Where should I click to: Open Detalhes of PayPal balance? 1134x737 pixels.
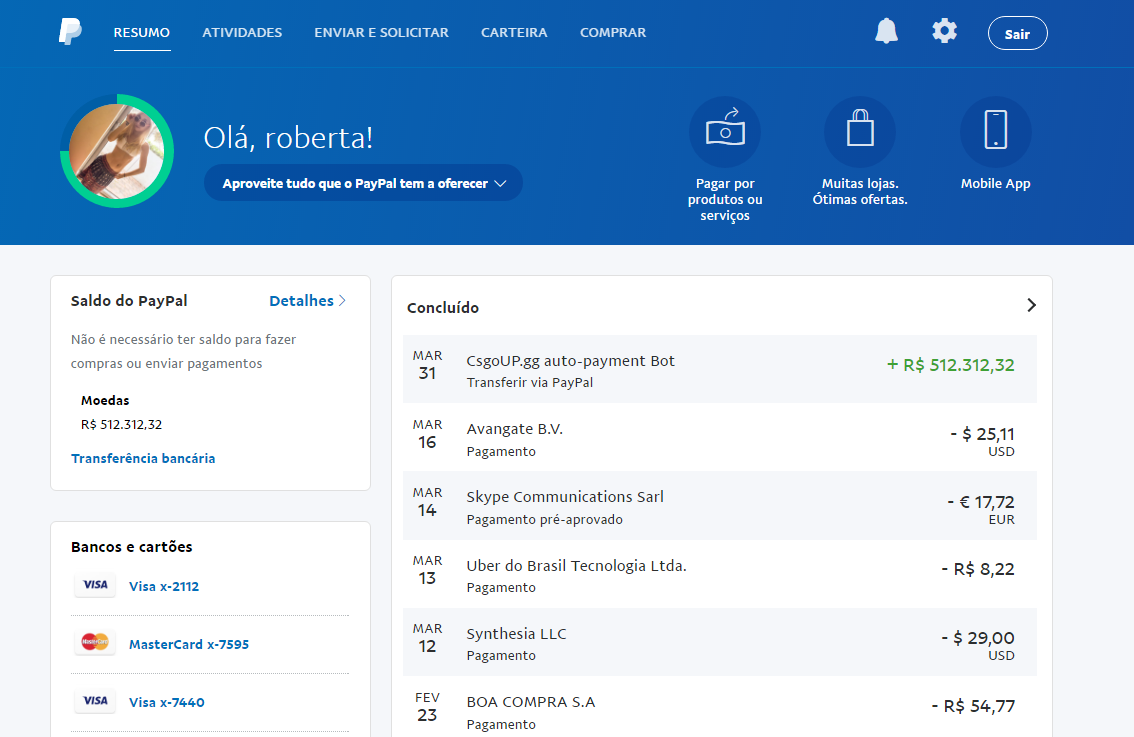[307, 301]
